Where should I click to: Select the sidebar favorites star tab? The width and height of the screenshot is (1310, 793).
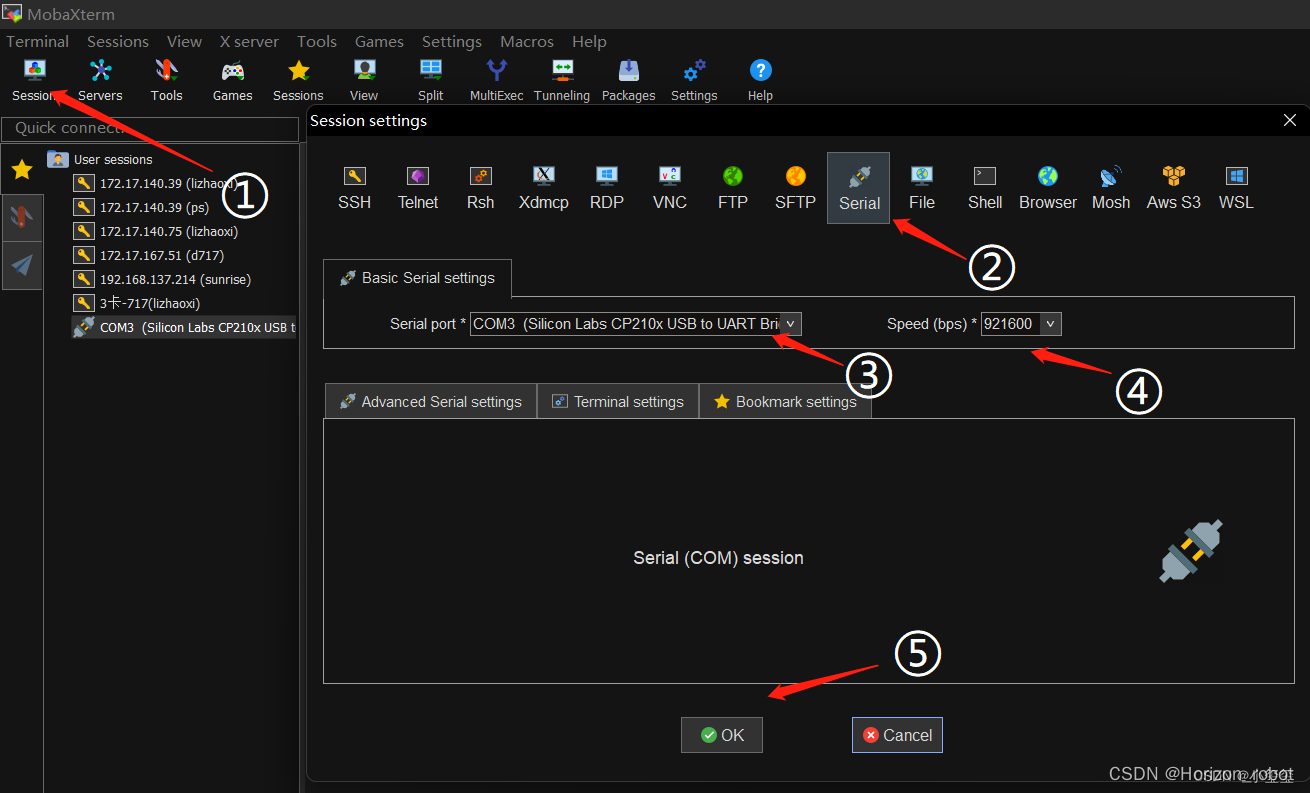coord(22,169)
